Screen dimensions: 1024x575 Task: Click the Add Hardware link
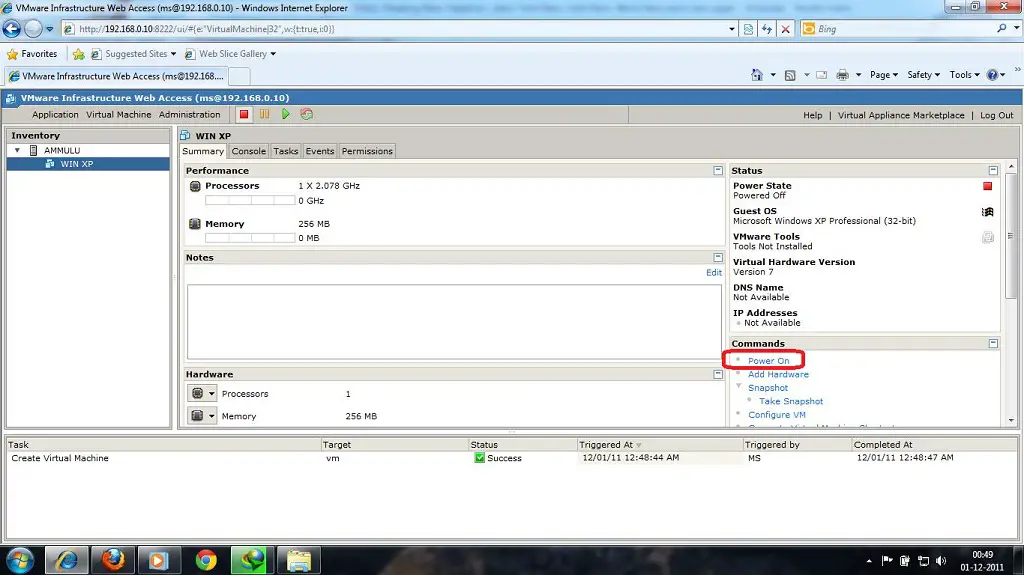coord(778,374)
